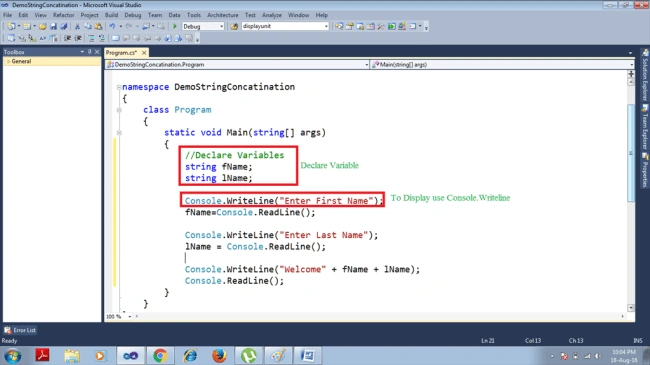This screenshot has width=650, height=365.
Task: Open the Debug menu
Action: [133, 15]
